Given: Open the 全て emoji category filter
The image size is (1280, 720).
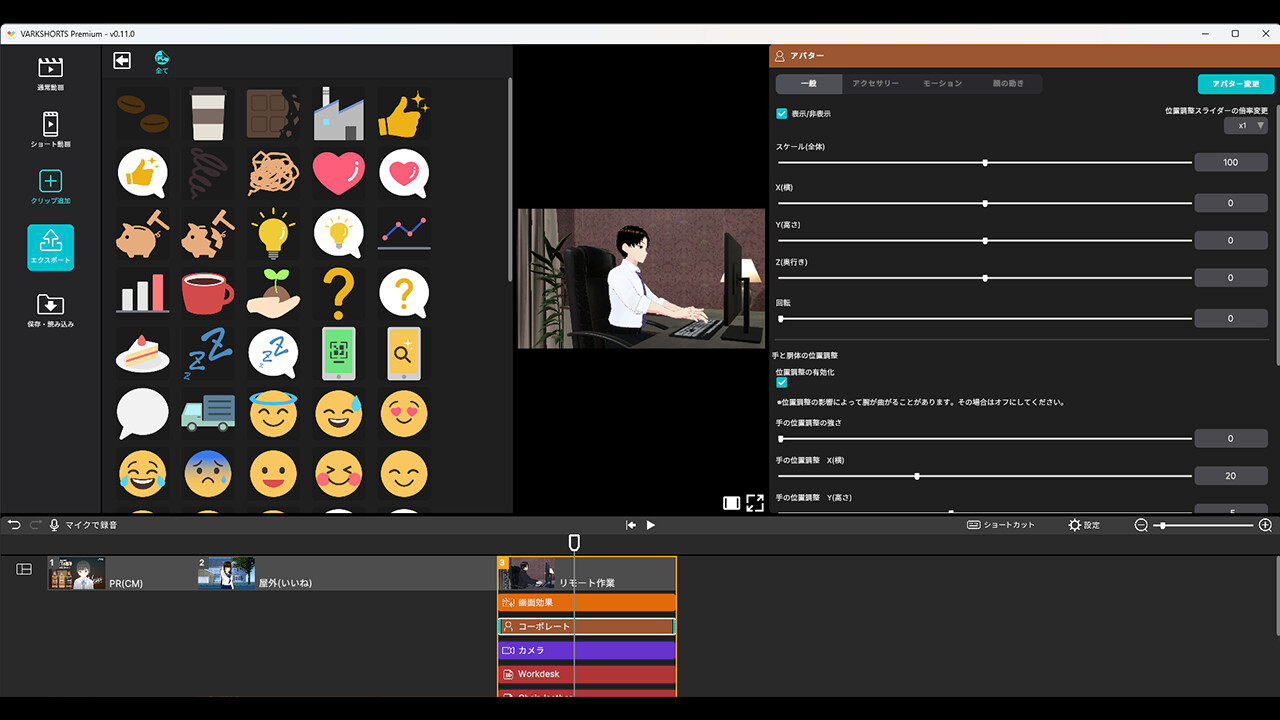Looking at the screenshot, I should point(160,61).
